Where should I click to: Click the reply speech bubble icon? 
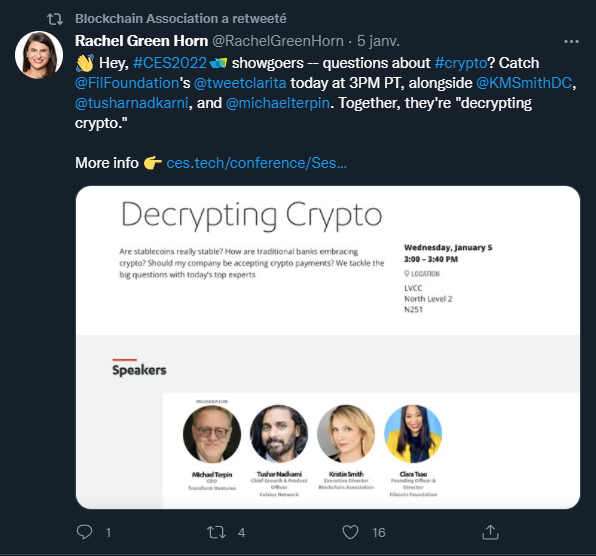click(84, 532)
